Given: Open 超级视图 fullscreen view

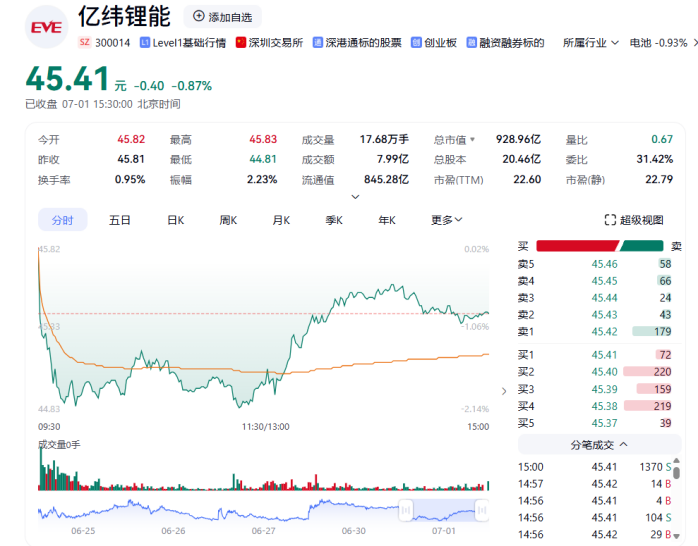Looking at the screenshot, I should [634, 220].
